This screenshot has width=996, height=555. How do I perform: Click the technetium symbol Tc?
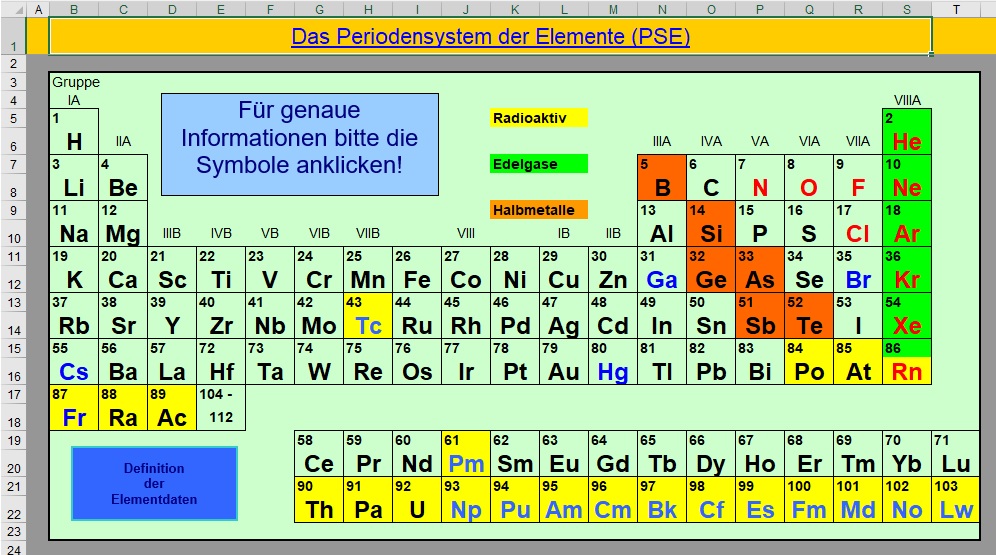pos(368,326)
